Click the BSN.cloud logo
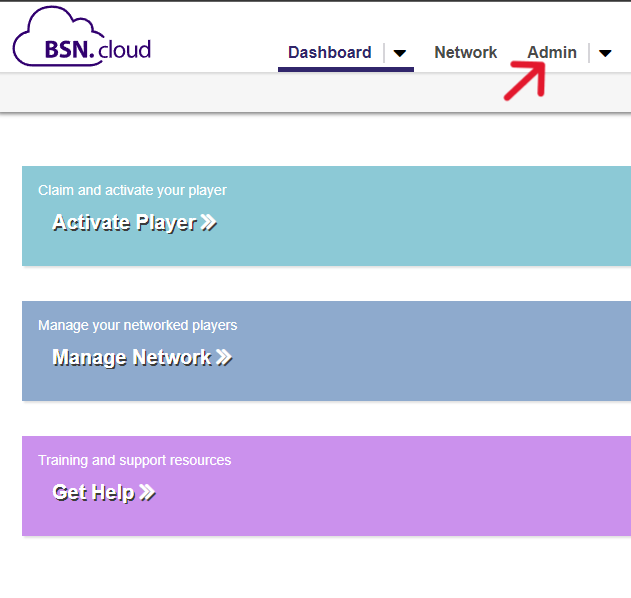This screenshot has width=631, height=598. (x=82, y=37)
